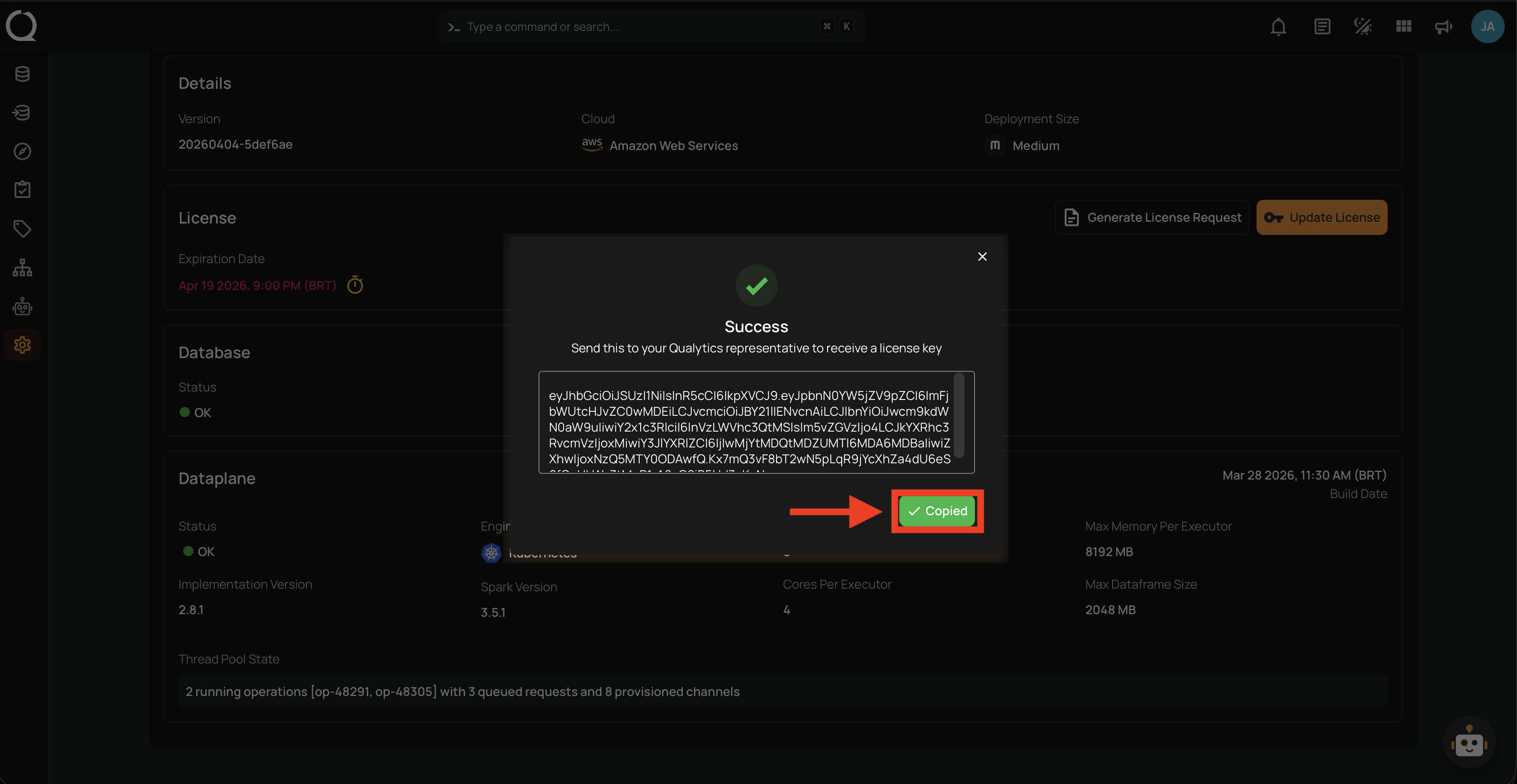Click the Cores Per Executor value 4
Screen dimensions: 1517x784
[787, 610]
